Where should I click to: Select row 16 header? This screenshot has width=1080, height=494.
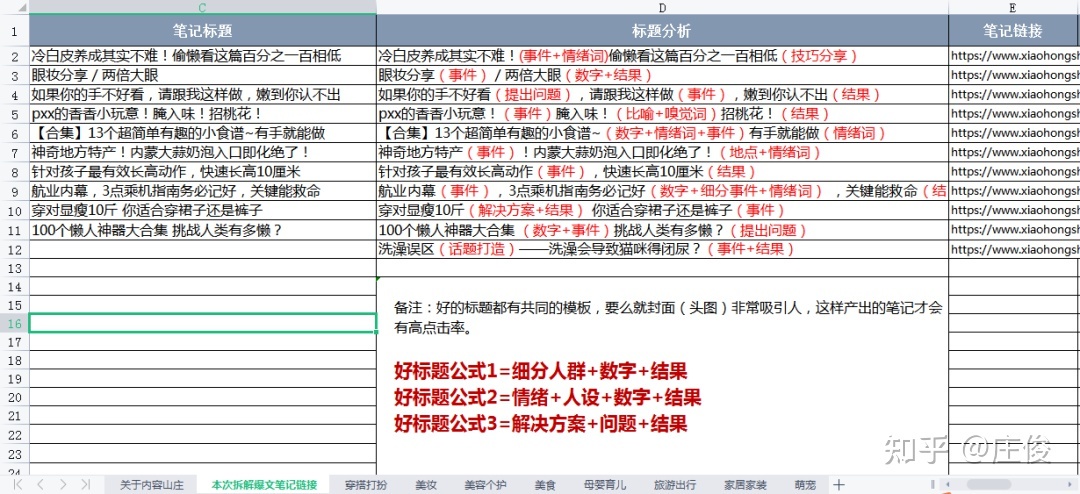[14, 323]
